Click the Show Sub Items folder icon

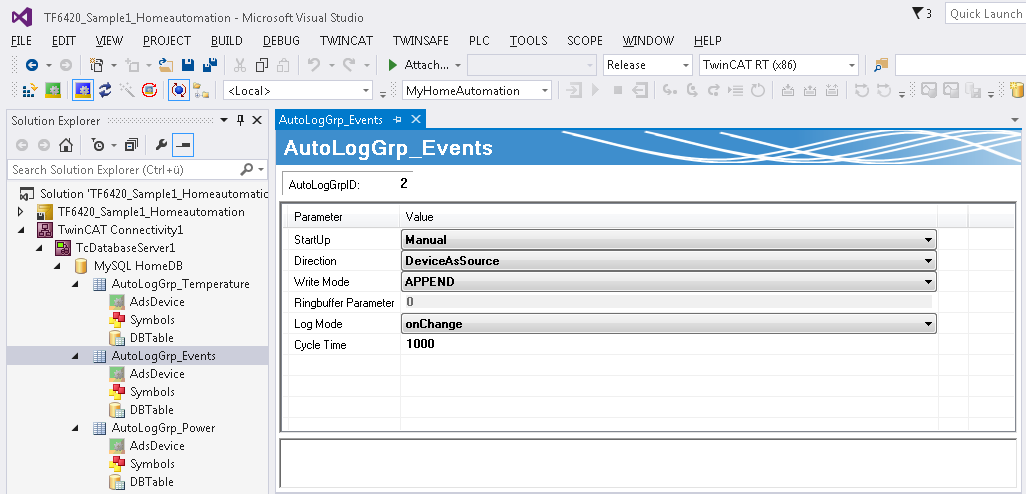point(200,91)
